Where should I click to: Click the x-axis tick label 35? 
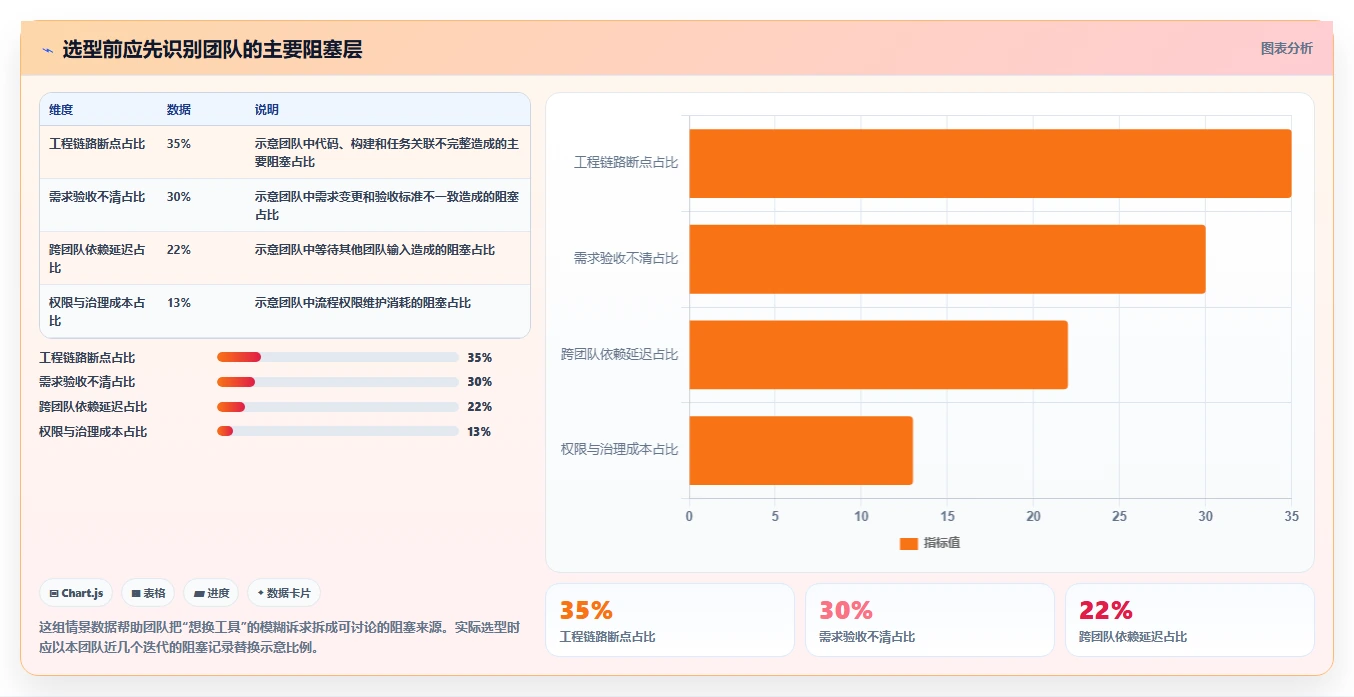point(1291,517)
